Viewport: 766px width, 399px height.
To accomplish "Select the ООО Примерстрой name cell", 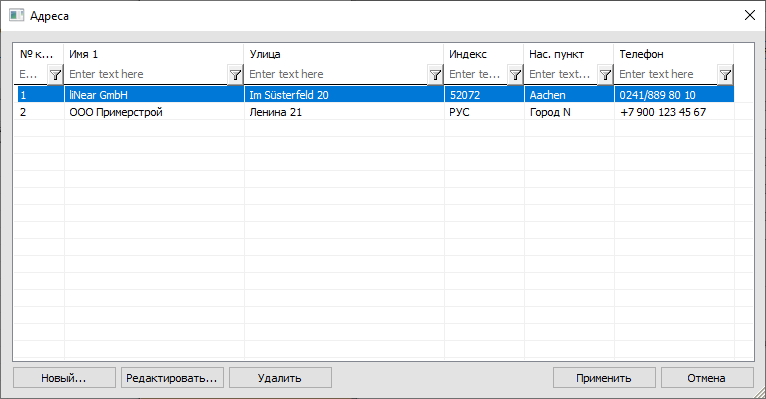I will 154,112.
